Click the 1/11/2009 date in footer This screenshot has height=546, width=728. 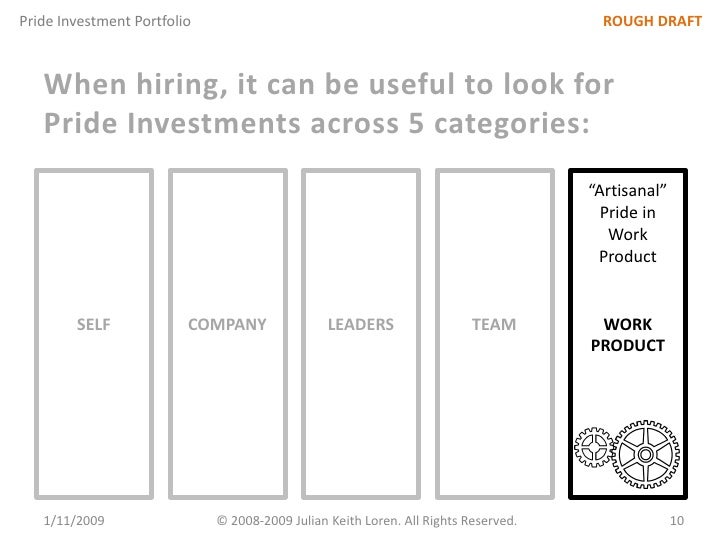78,521
